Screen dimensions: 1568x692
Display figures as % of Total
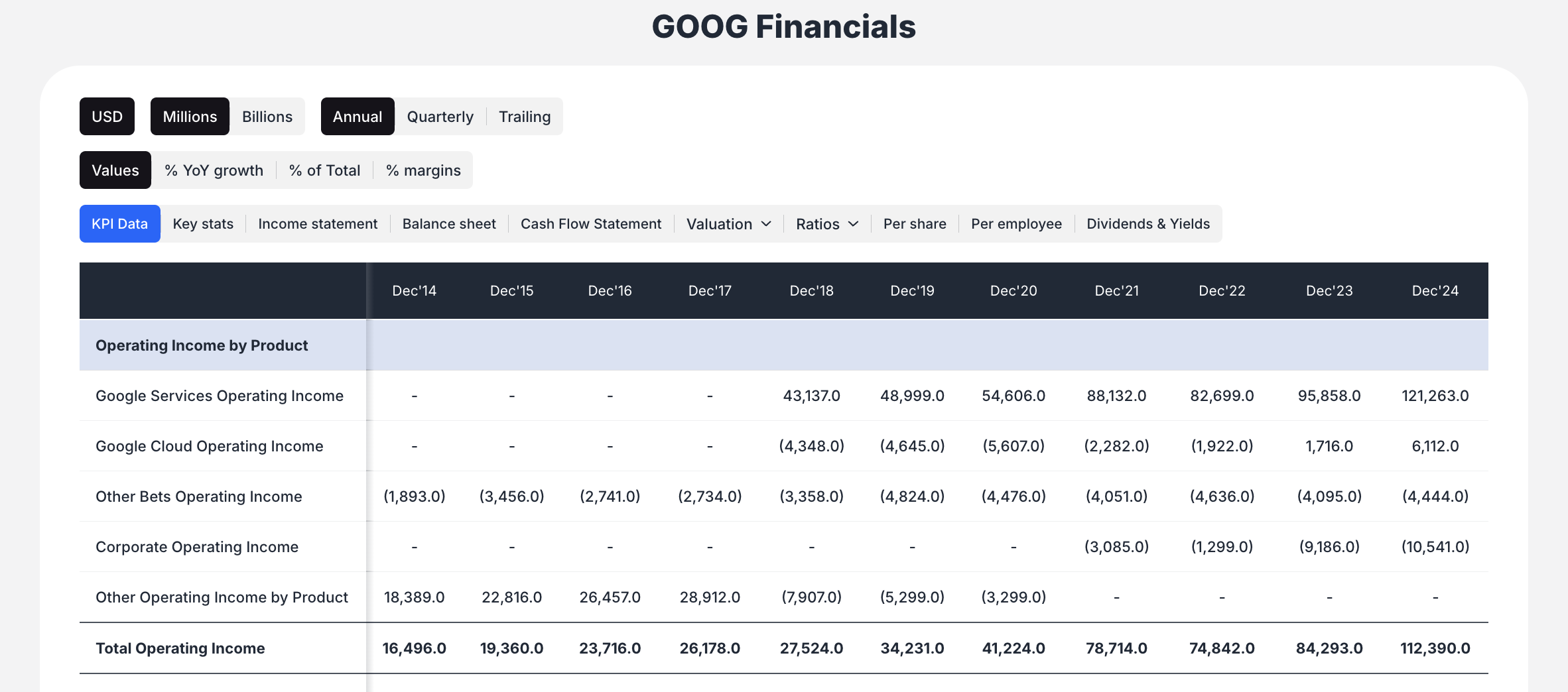coord(324,170)
